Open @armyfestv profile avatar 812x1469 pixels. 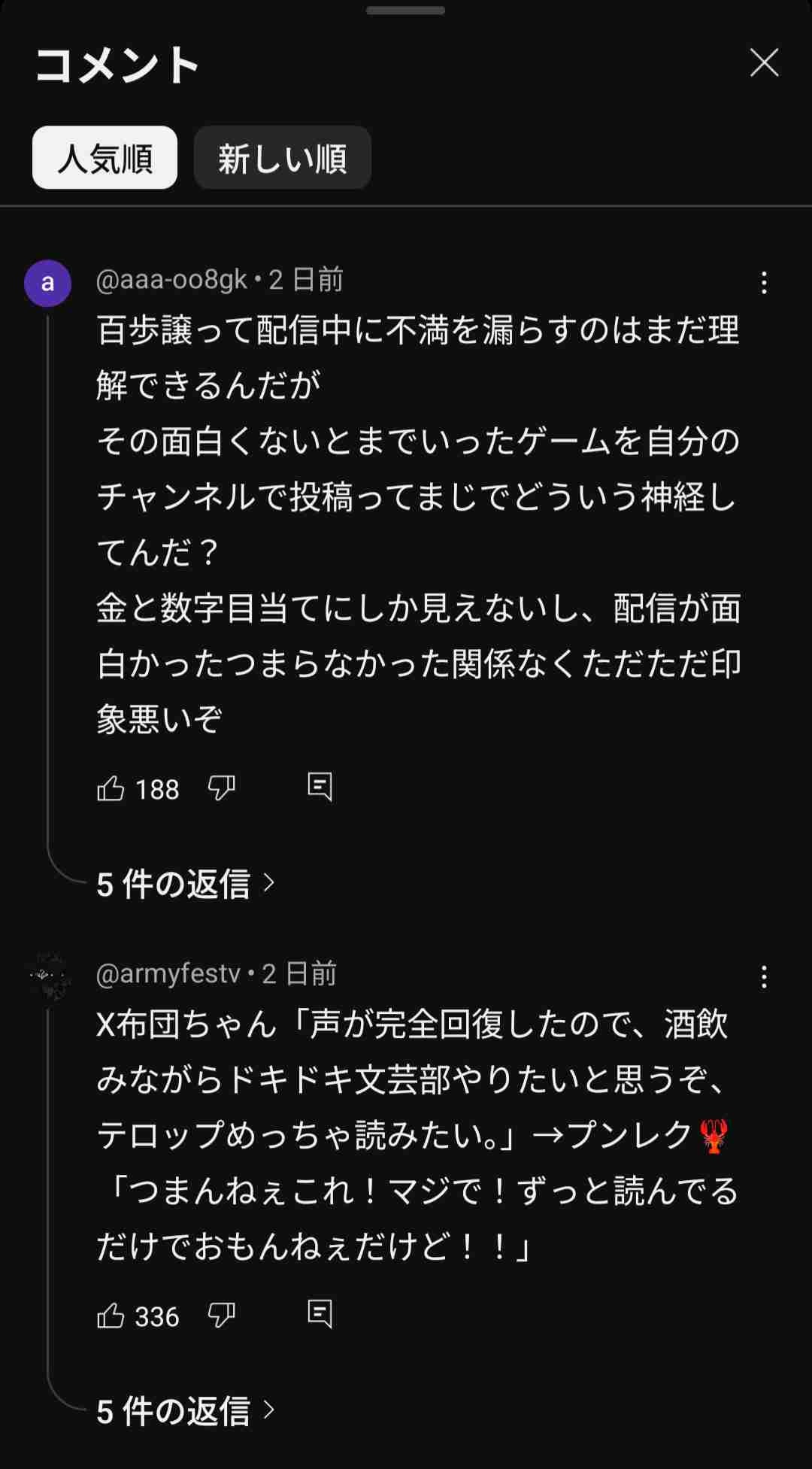[x=47, y=976]
